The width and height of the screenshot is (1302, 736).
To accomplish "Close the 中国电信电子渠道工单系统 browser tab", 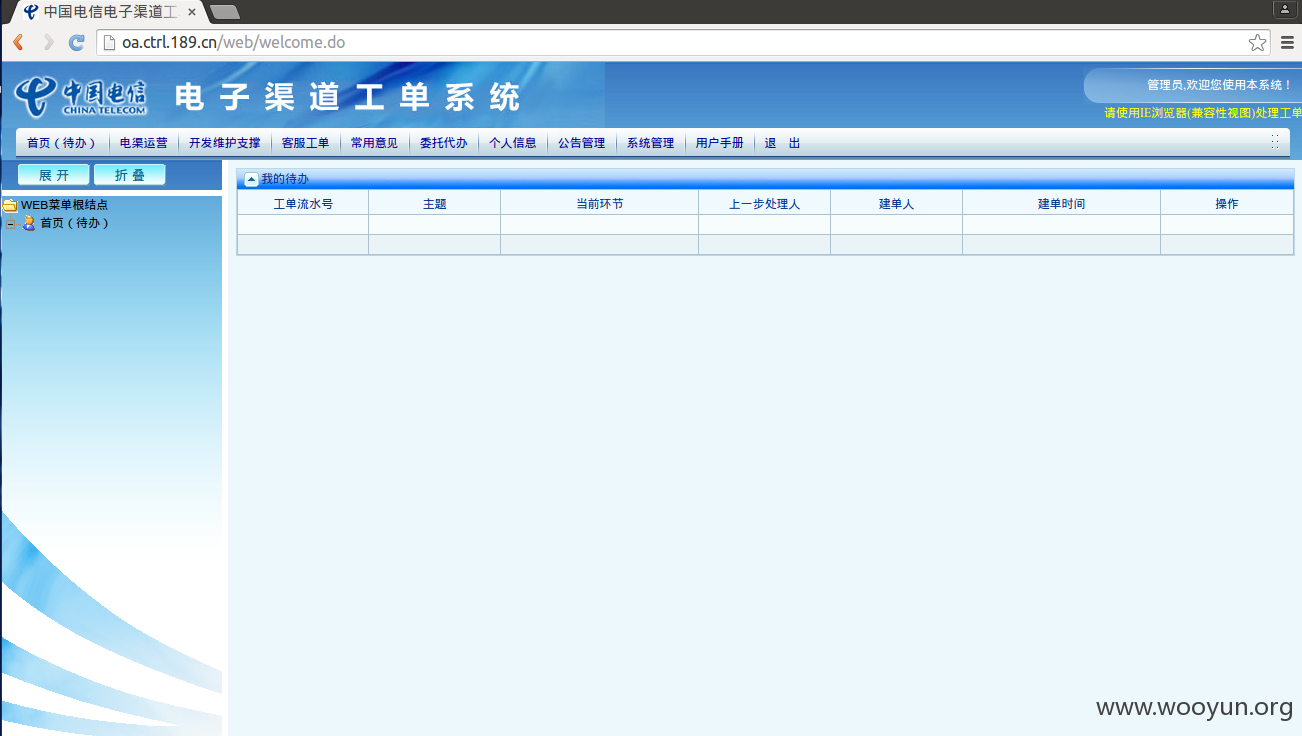I will (x=192, y=12).
